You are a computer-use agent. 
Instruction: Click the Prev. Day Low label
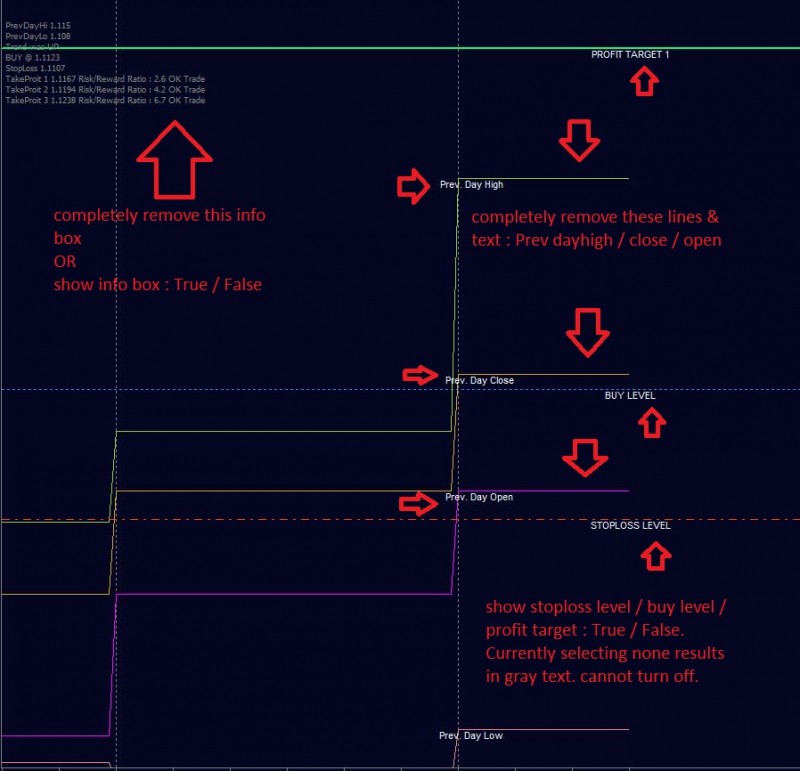(x=471, y=736)
